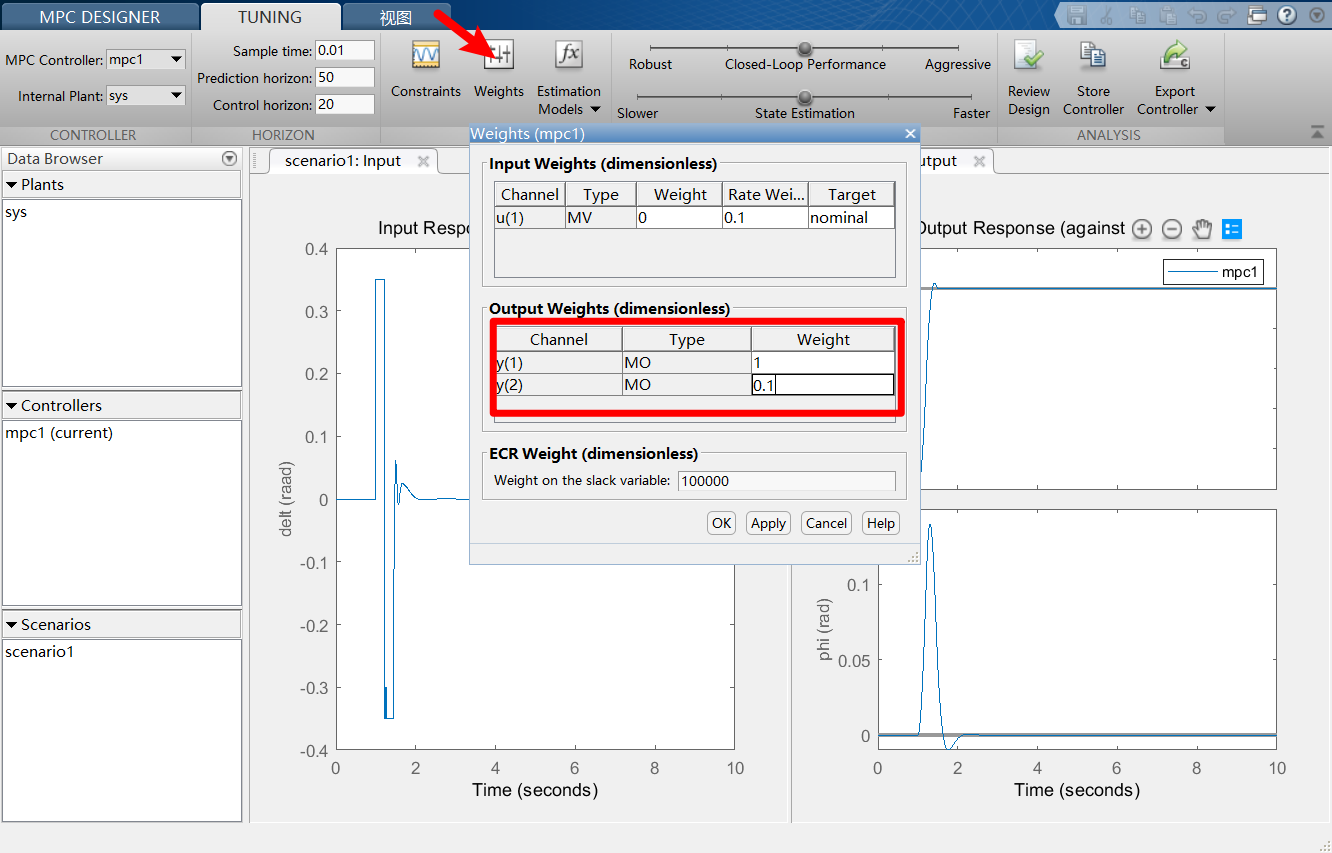Open Estimation Models icon
This screenshot has width=1332, height=853.
(x=568, y=55)
